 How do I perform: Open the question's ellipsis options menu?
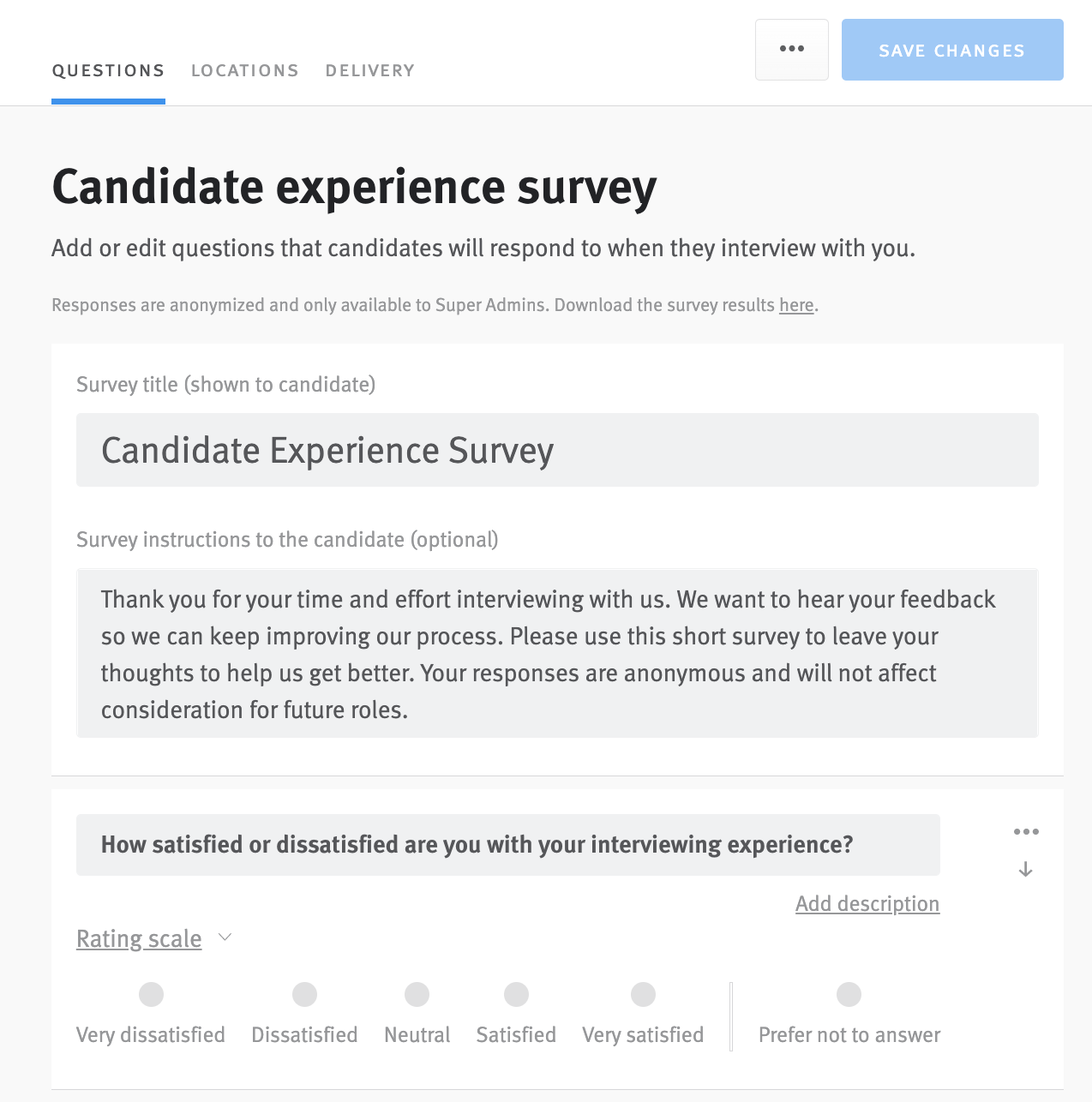tap(1026, 830)
